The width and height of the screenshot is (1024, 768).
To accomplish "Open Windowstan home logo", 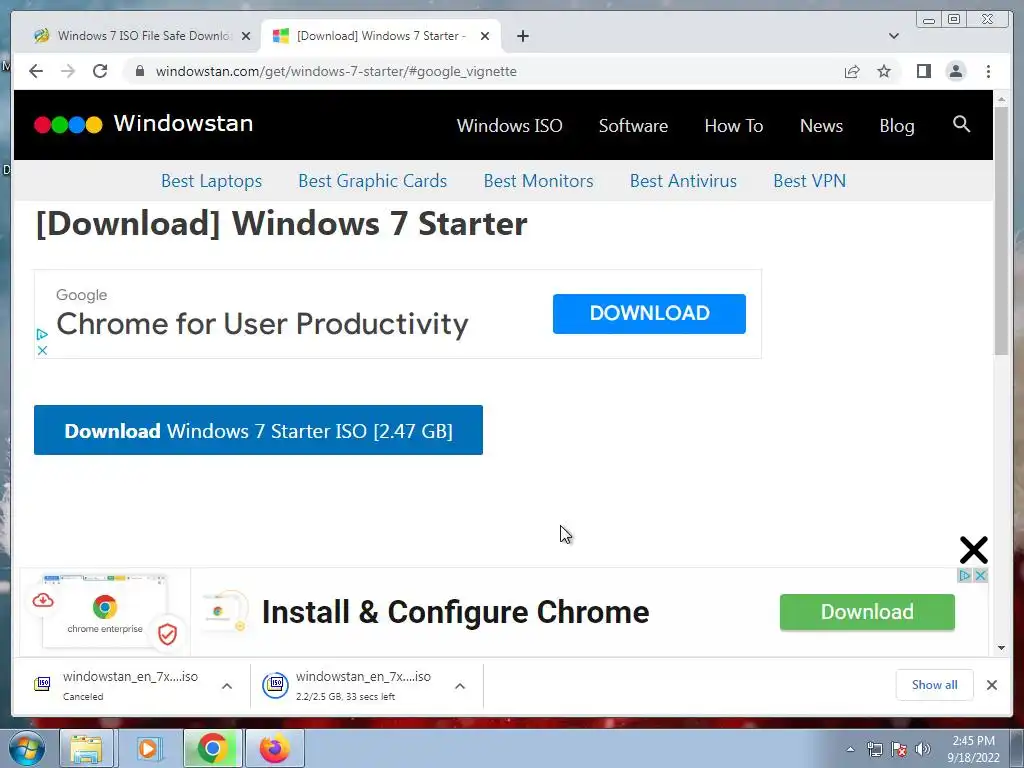I will [x=144, y=123].
